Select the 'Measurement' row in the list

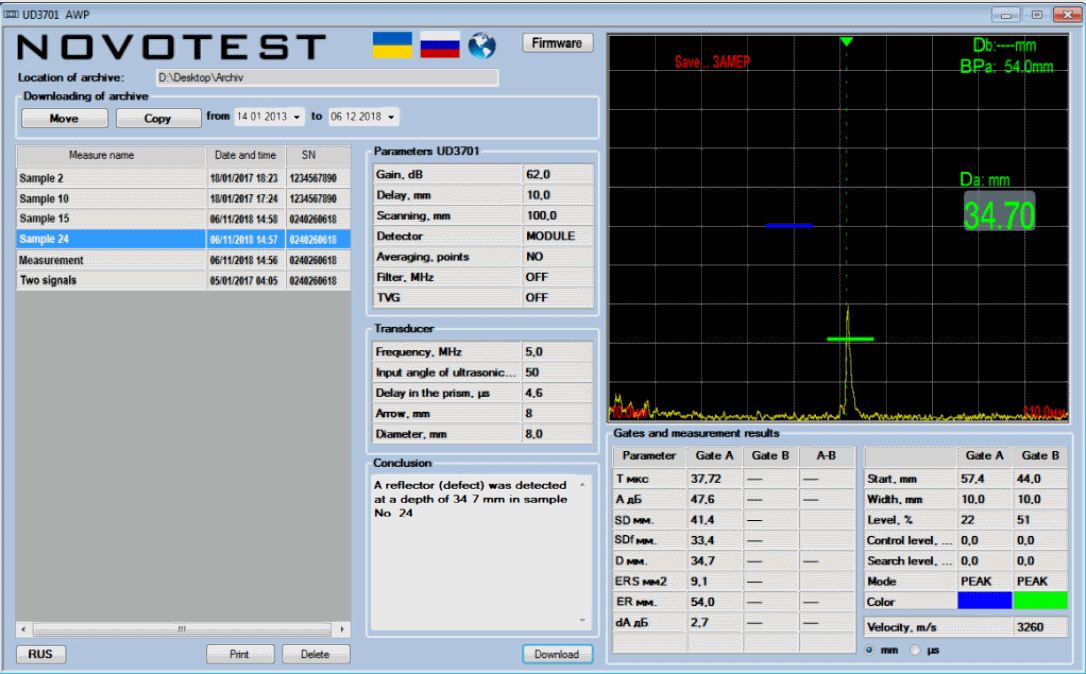click(x=184, y=260)
